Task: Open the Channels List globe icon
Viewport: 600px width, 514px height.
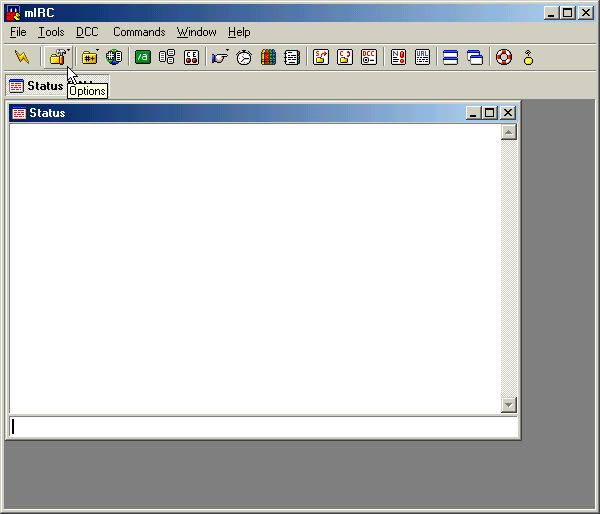Action: pyautogui.click(x=114, y=57)
